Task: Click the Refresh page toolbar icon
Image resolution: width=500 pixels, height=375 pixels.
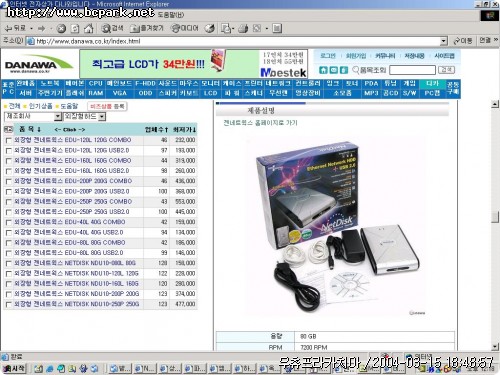Action: point(75,29)
